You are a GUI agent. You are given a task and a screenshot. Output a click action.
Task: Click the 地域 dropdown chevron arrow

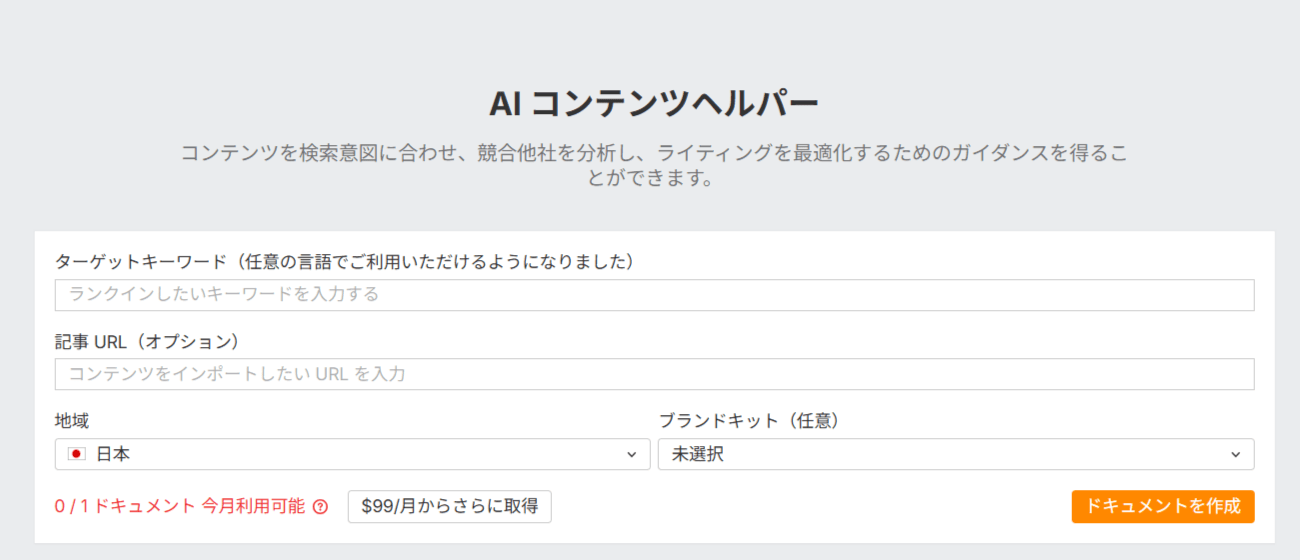(x=631, y=454)
